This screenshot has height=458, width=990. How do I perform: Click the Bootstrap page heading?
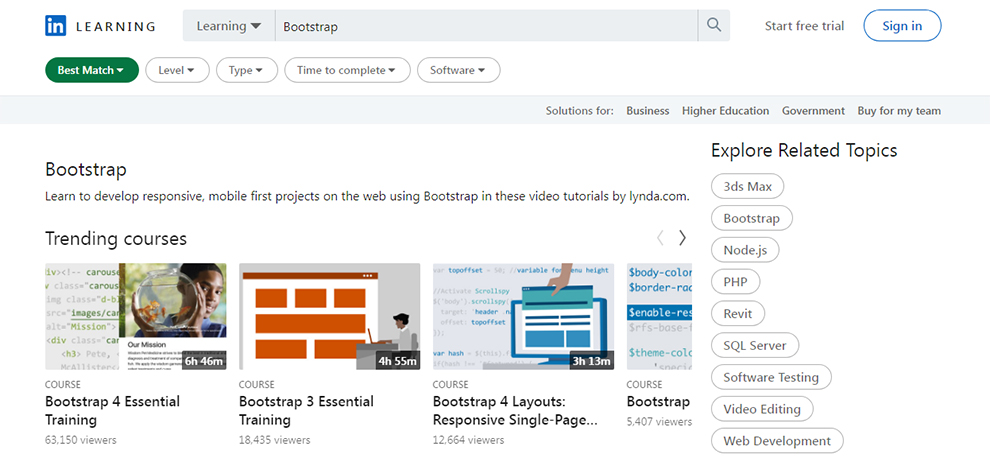[86, 170]
